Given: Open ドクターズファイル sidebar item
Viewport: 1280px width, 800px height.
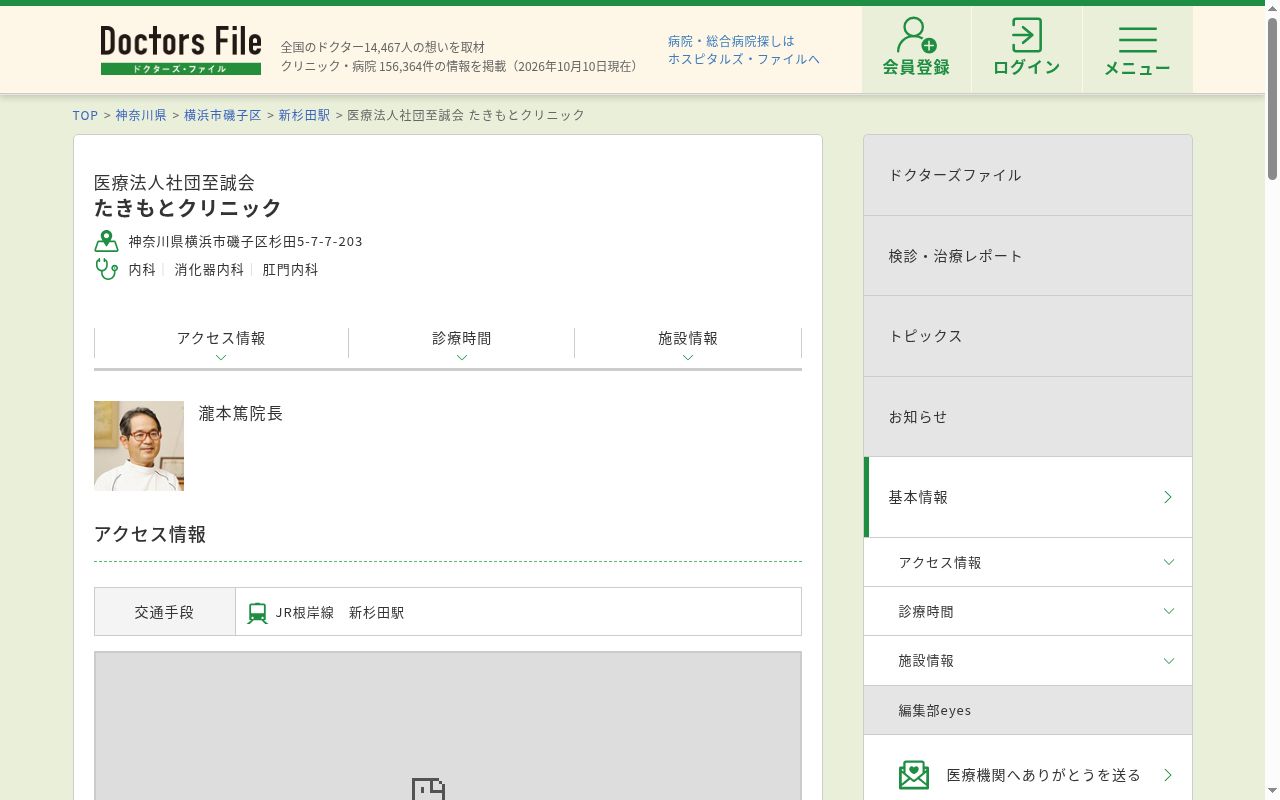Looking at the screenshot, I should [x=1028, y=175].
